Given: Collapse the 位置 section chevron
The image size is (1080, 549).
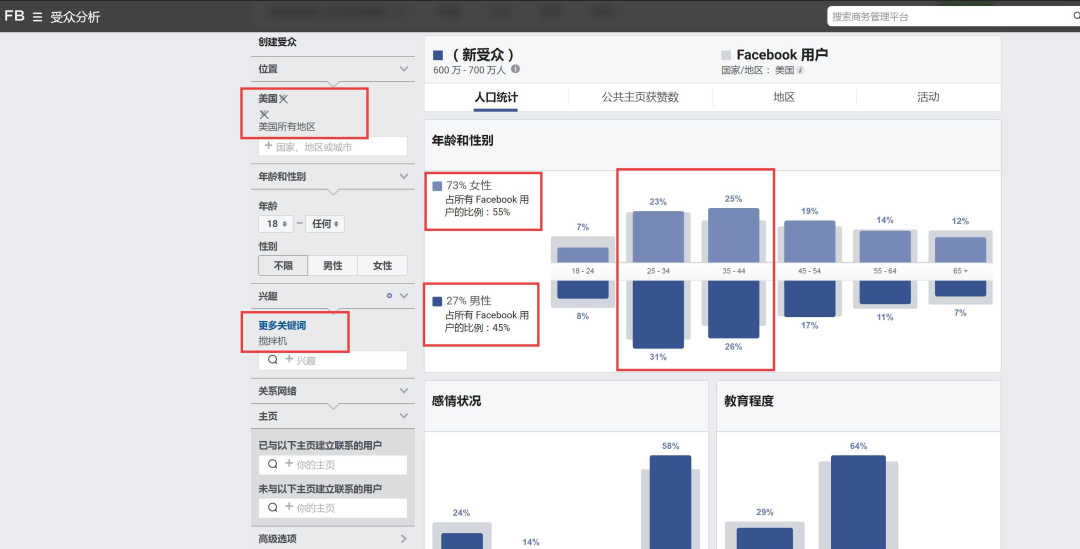Looking at the screenshot, I should click(x=404, y=69).
